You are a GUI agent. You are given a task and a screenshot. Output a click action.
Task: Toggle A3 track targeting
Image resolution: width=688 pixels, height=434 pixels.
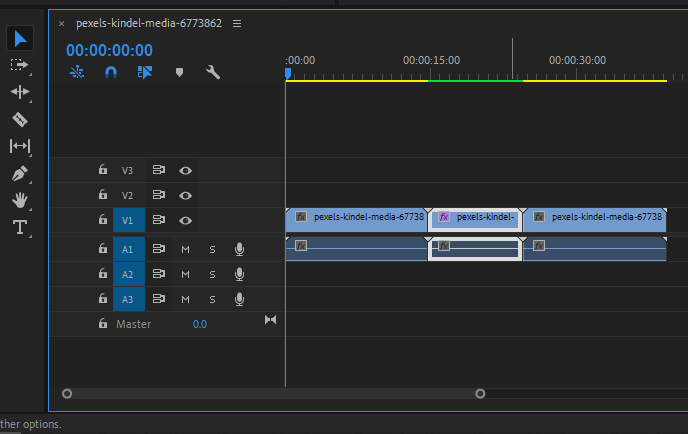(x=129, y=299)
